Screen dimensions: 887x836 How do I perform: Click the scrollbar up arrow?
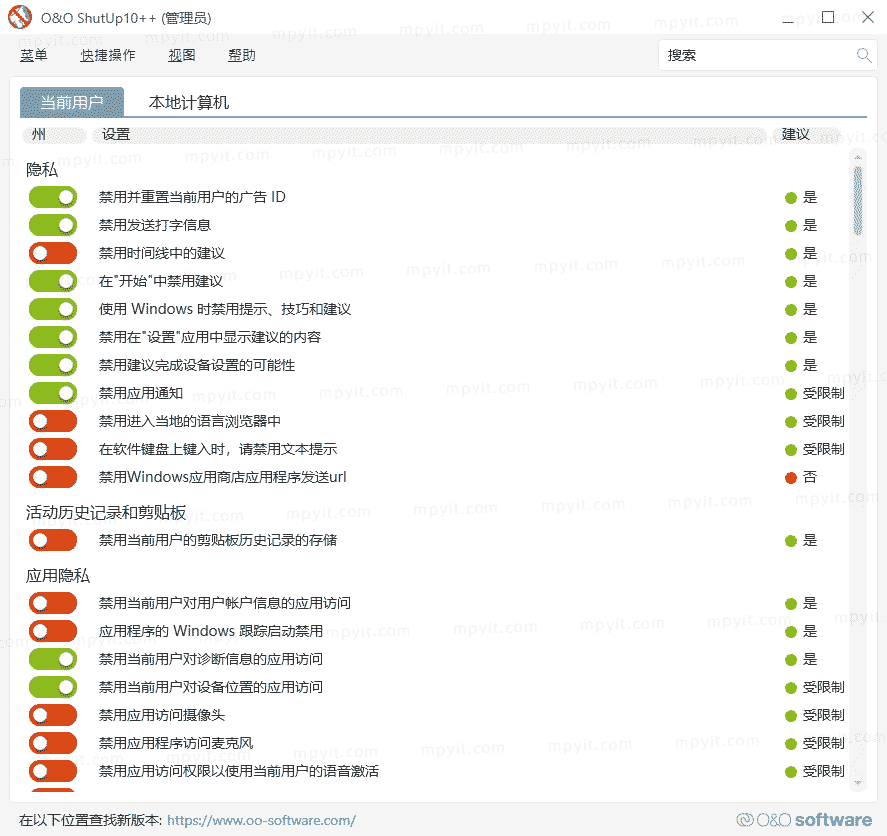pos(858,157)
